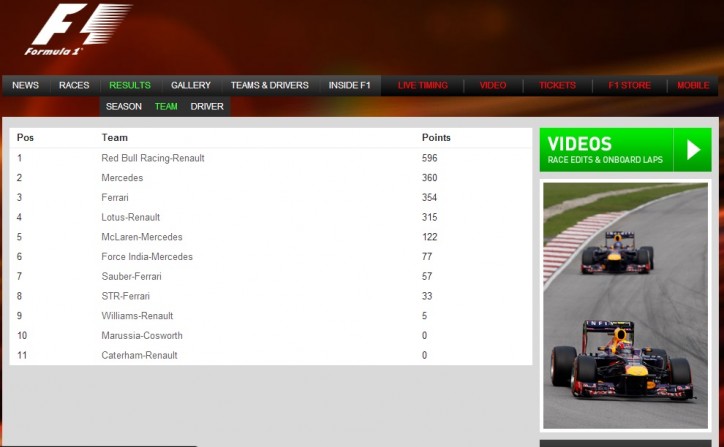
Task: Click the 315 points value
Action: tap(429, 217)
